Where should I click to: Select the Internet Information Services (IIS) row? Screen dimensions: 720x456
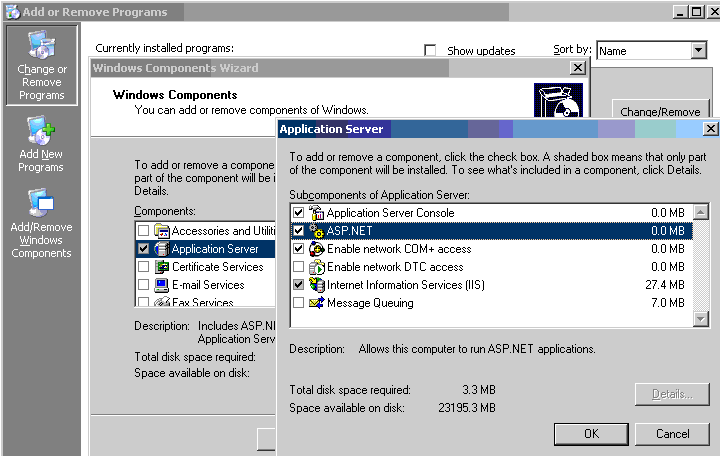[x=491, y=285]
